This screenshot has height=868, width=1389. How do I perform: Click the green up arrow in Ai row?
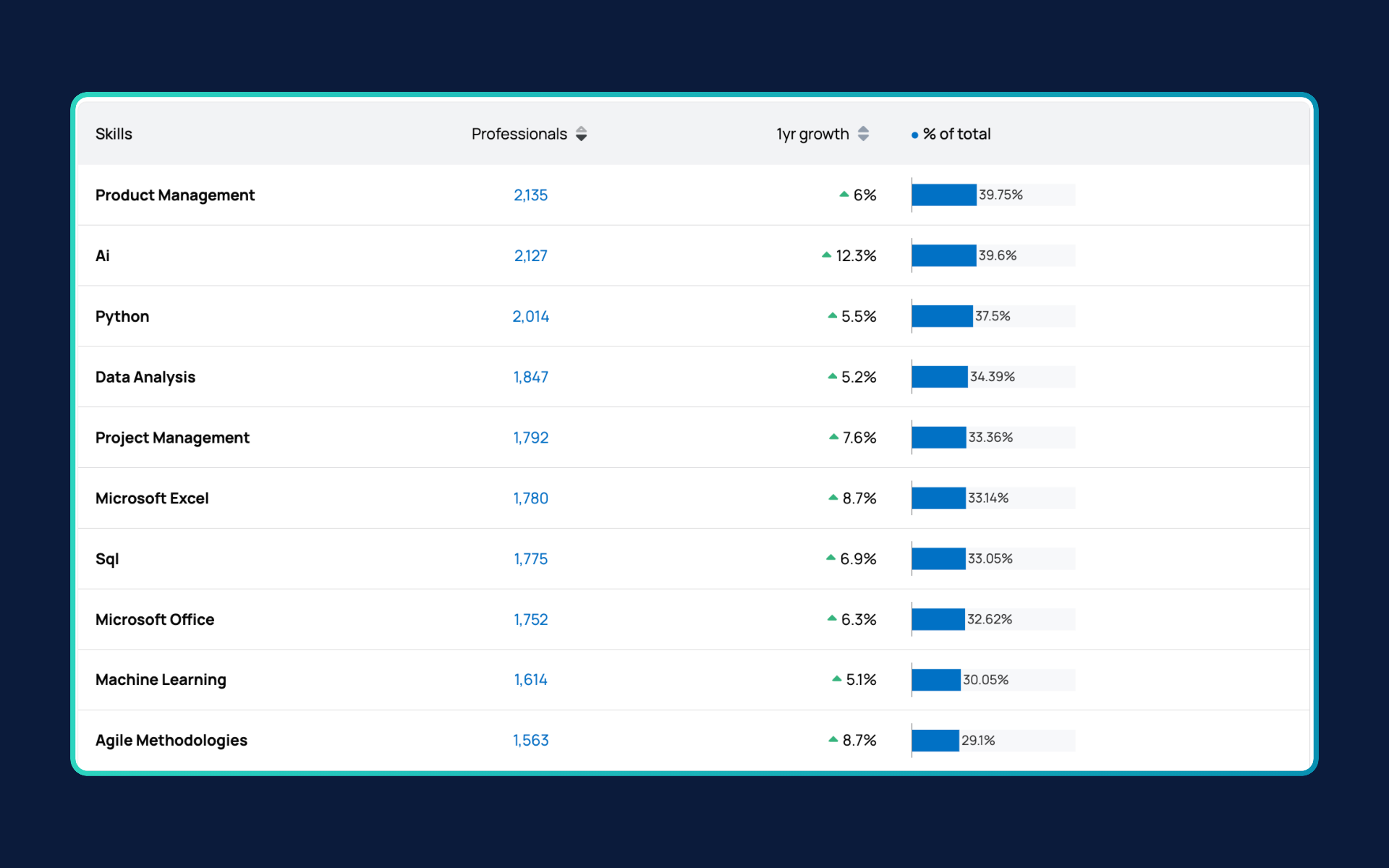(x=826, y=255)
